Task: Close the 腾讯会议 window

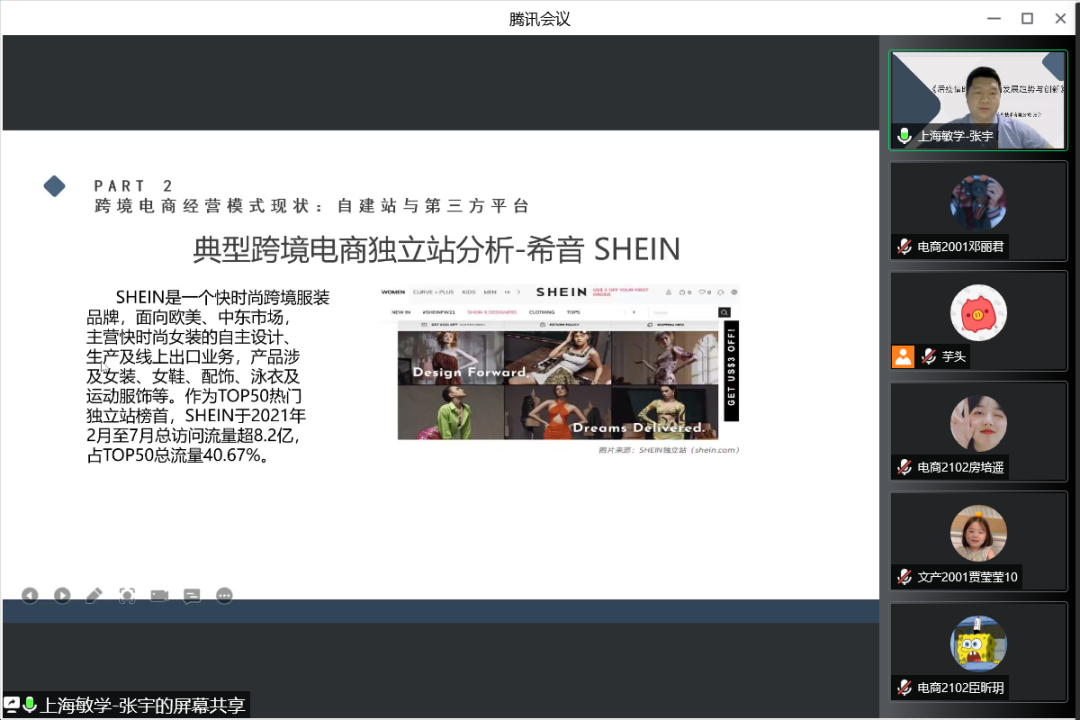Action: (x=1061, y=19)
